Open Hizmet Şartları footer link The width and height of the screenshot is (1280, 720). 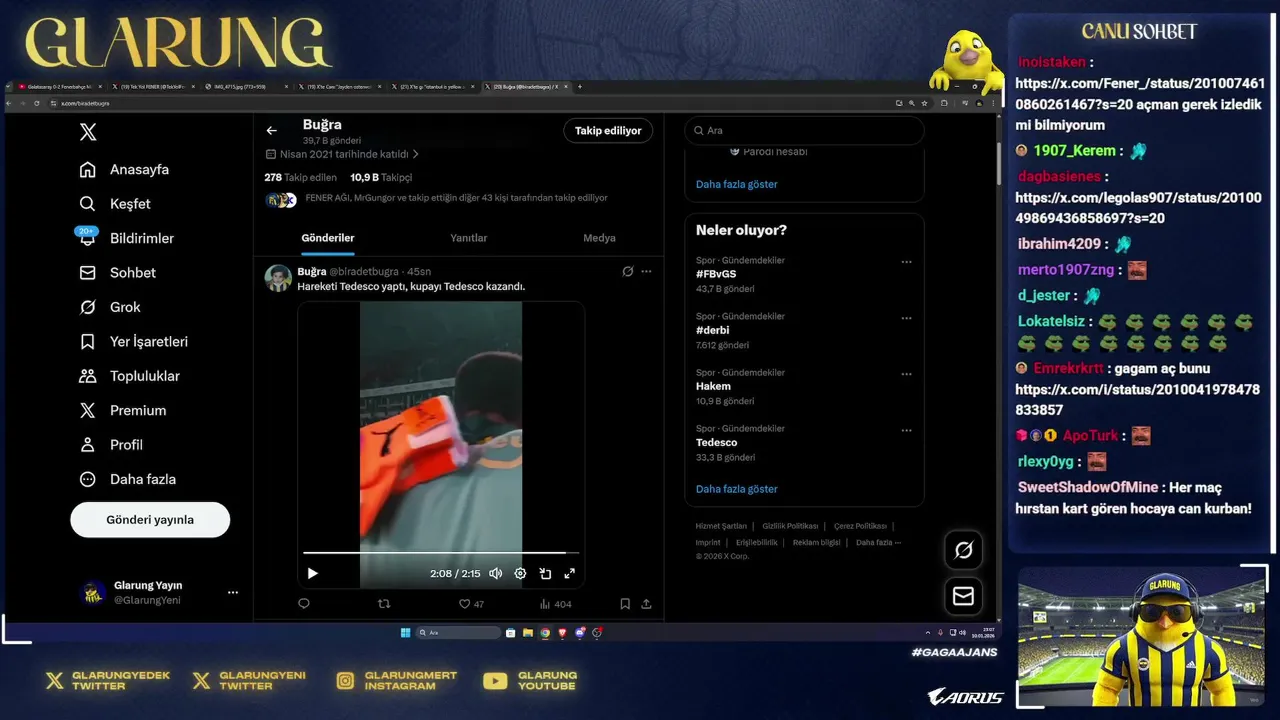coord(721,526)
